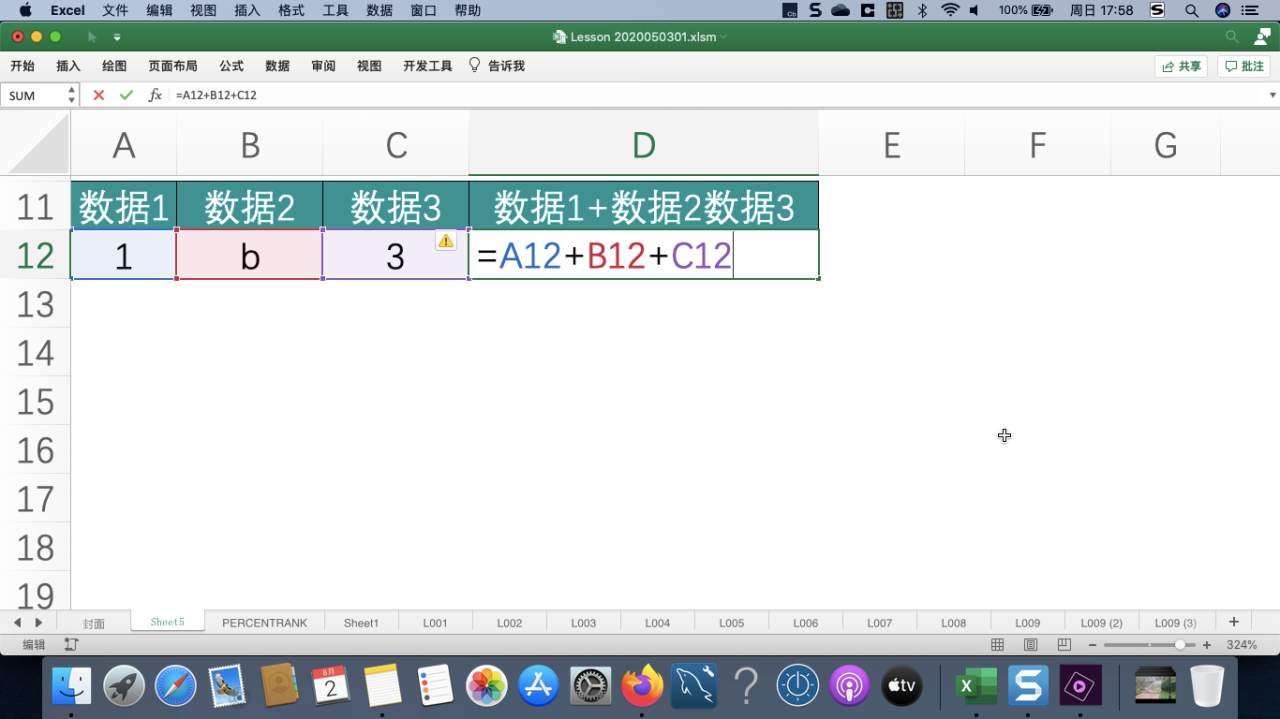The image size is (1280, 719).
Task: Click the 共享 share button
Action: (1181, 66)
